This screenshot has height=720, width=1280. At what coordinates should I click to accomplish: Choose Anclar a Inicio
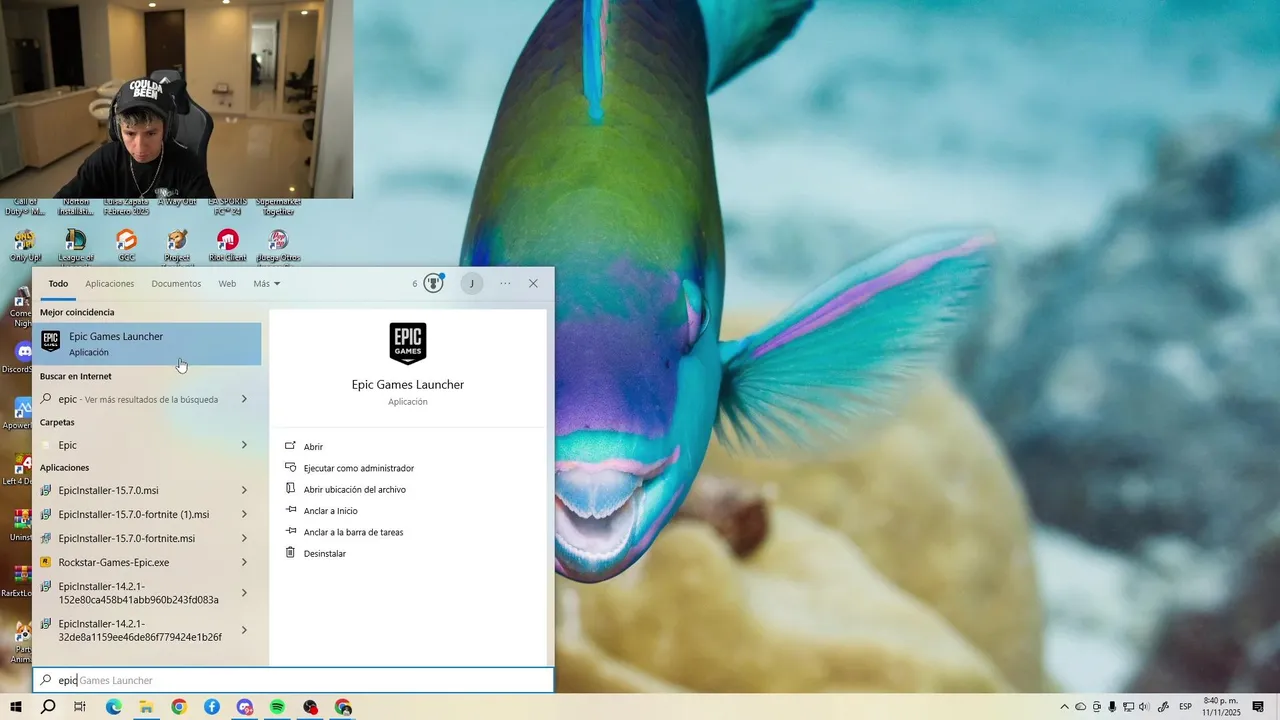(x=330, y=511)
